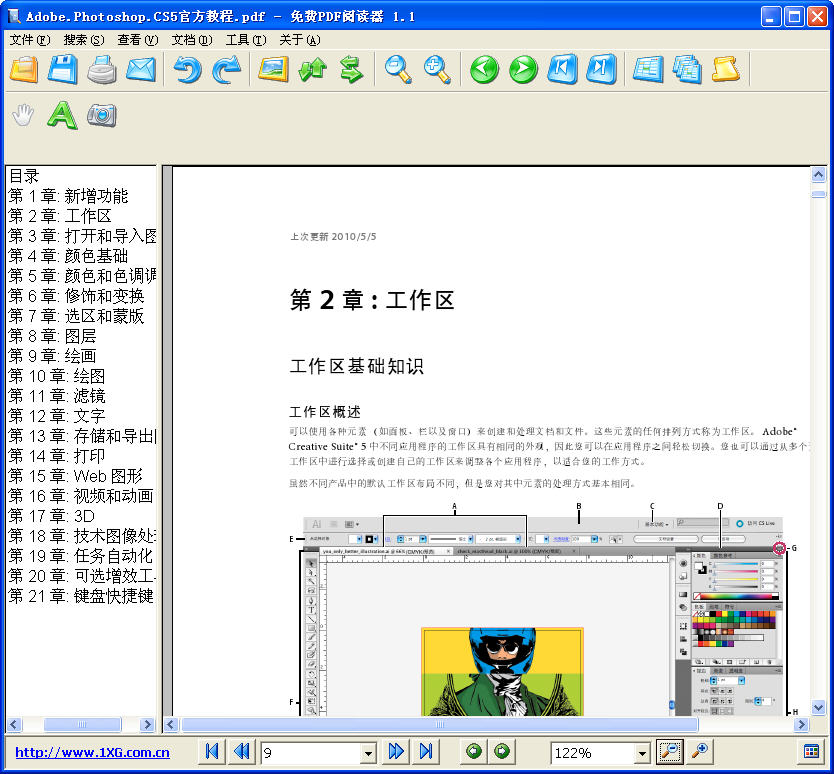The width and height of the screenshot is (834, 774).
Task: Open the page number dropdown
Action: pos(368,753)
